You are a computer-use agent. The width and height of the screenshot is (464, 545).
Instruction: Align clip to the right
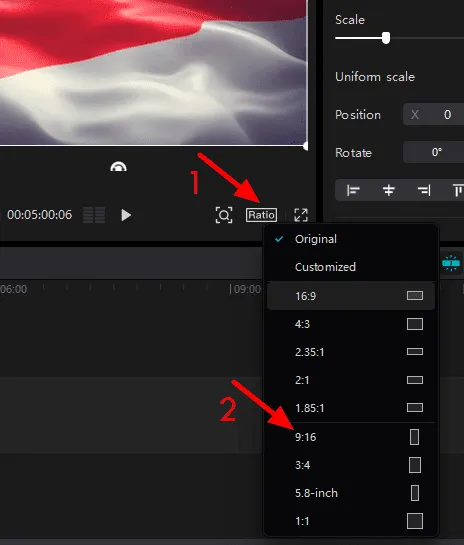click(x=424, y=190)
